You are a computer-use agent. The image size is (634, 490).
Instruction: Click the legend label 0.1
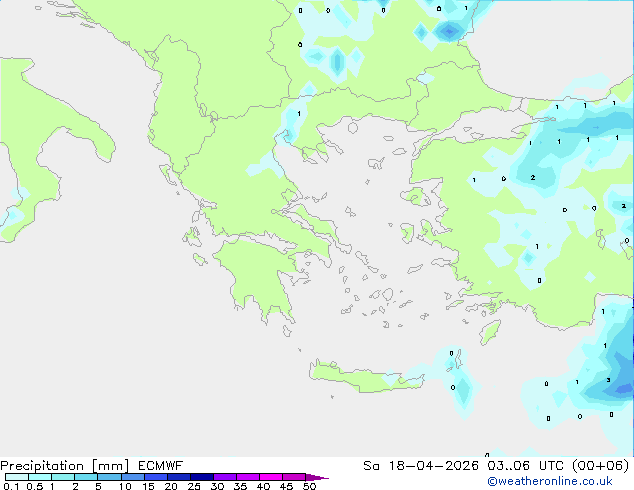coord(11,486)
